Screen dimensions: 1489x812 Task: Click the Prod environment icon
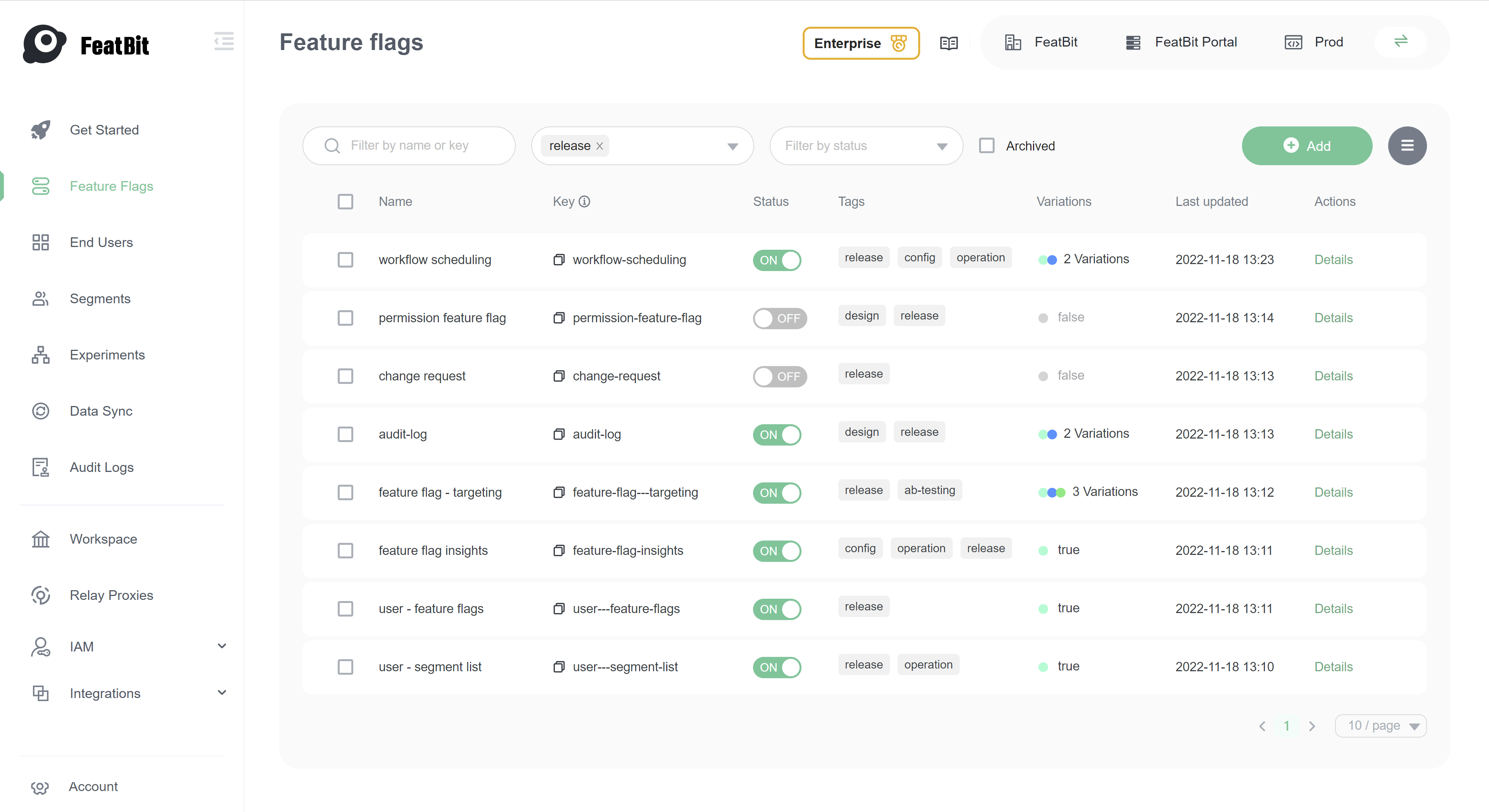[x=1293, y=42]
